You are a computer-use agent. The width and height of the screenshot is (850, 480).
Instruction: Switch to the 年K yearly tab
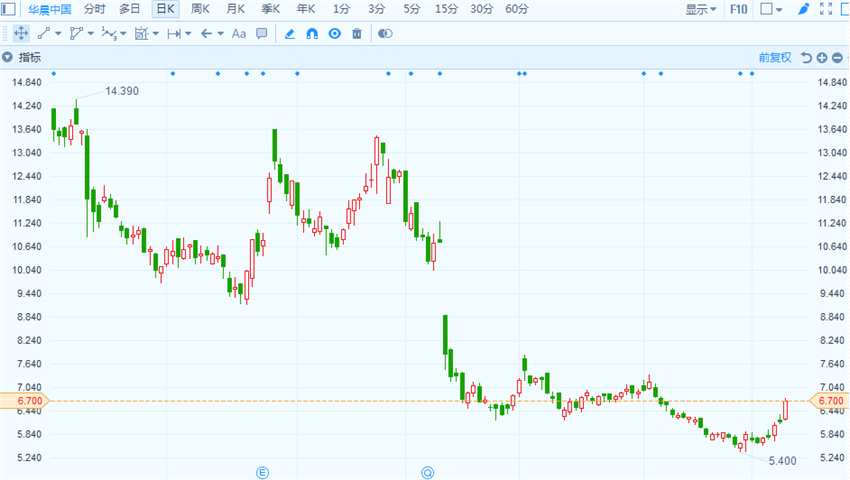tap(306, 9)
